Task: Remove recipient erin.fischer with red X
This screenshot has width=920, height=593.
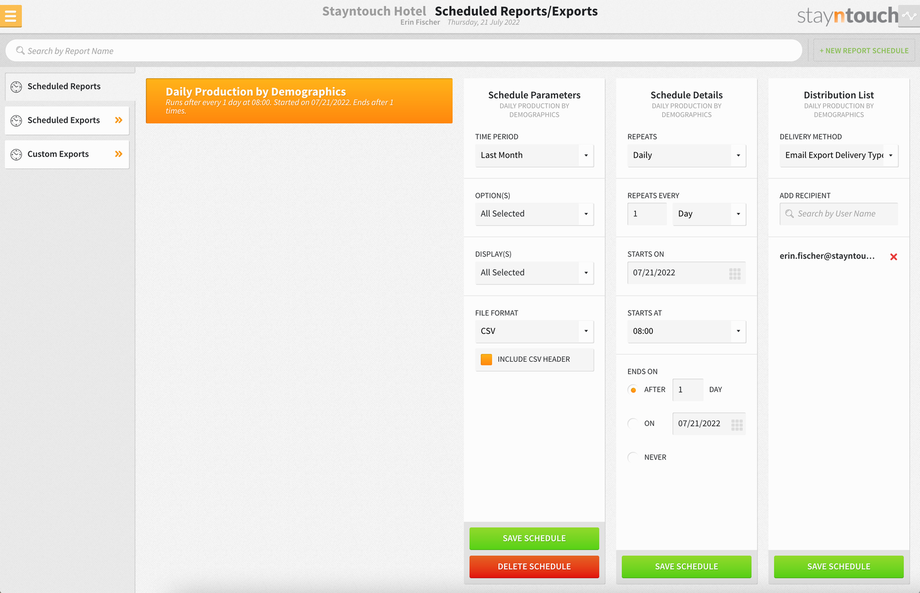Action: tap(894, 257)
